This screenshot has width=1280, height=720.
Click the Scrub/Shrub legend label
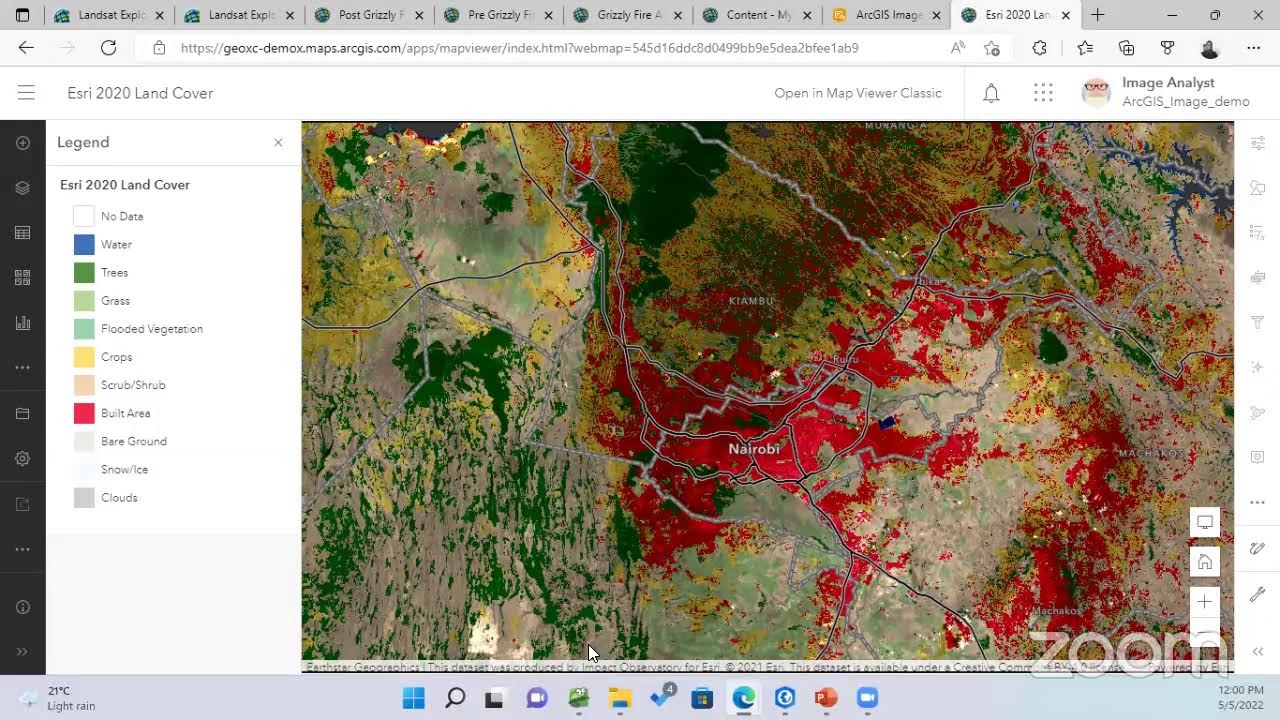(x=133, y=385)
